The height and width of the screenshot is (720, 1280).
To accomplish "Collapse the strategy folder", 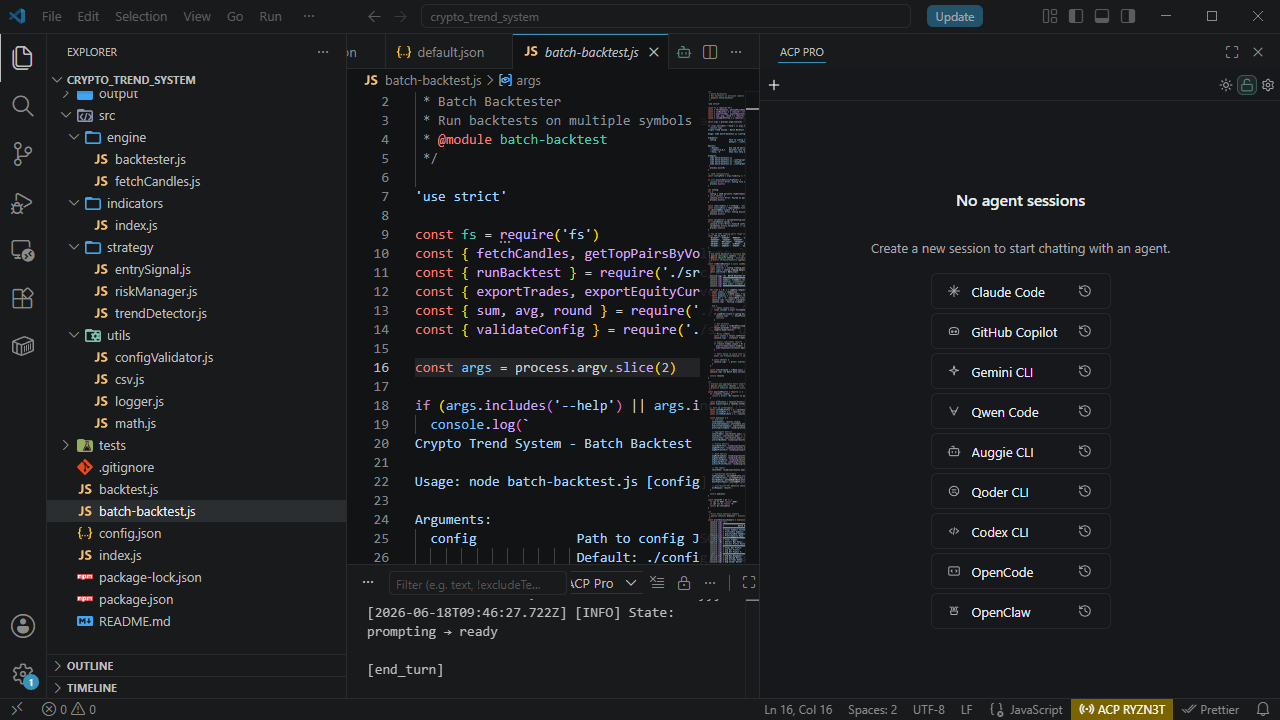I will click(74, 247).
